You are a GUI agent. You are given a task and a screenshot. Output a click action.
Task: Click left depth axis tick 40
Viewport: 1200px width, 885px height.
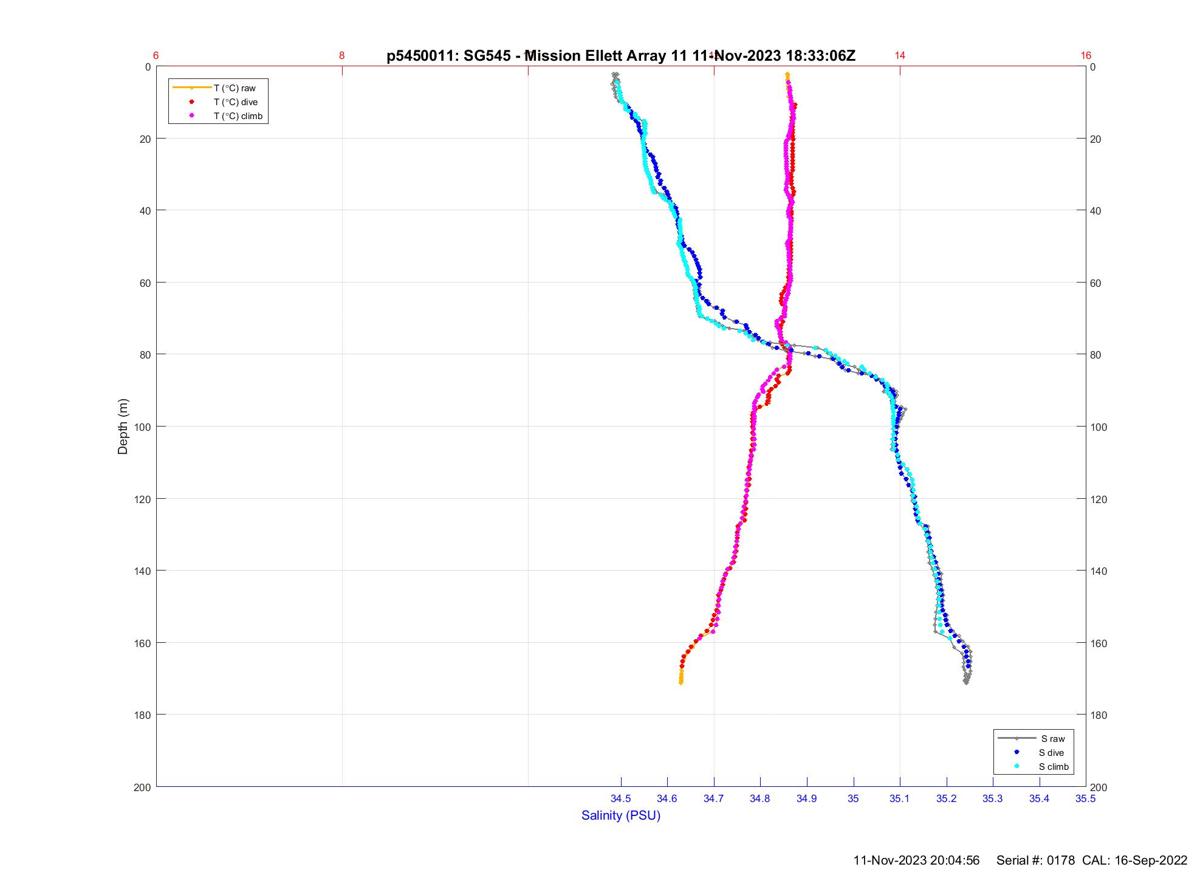click(x=145, y=211)
